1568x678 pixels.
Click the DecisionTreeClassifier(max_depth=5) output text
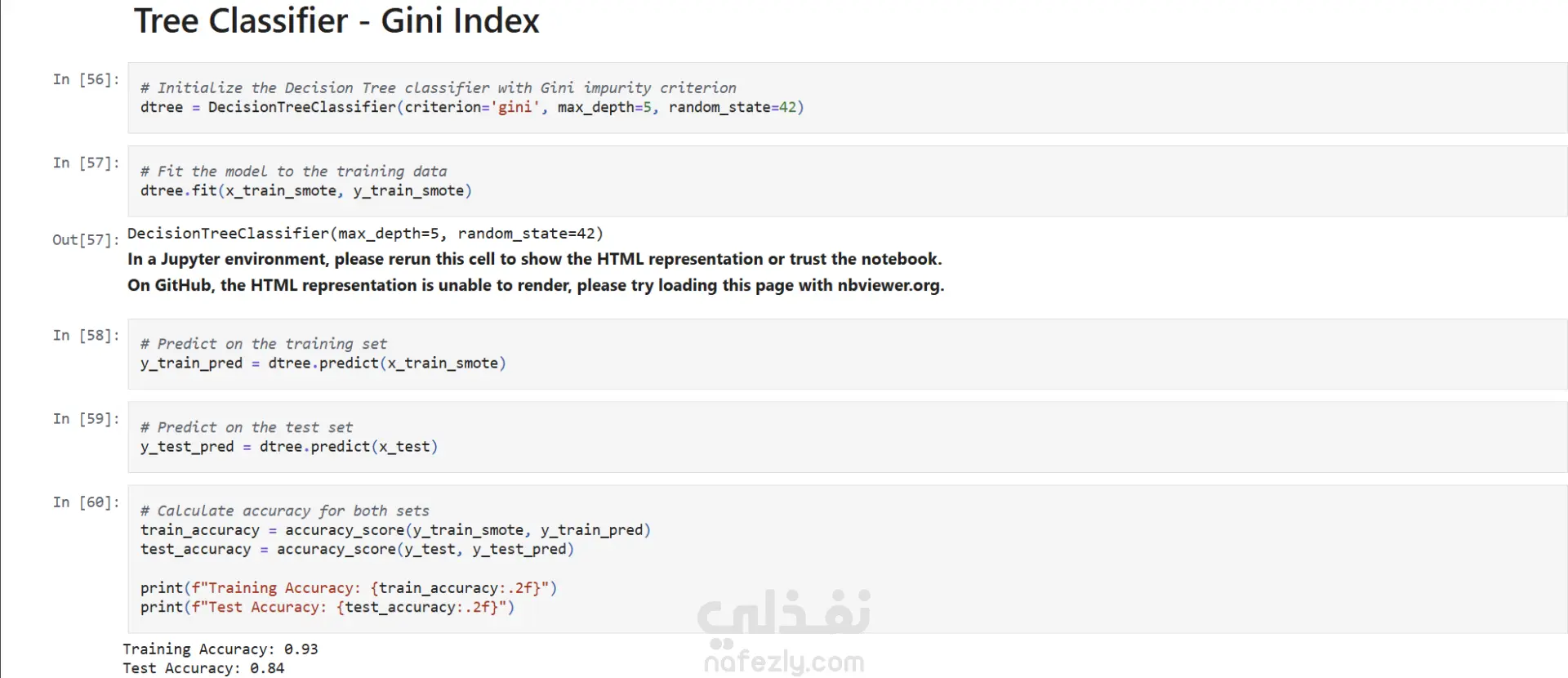coord(365,234)
